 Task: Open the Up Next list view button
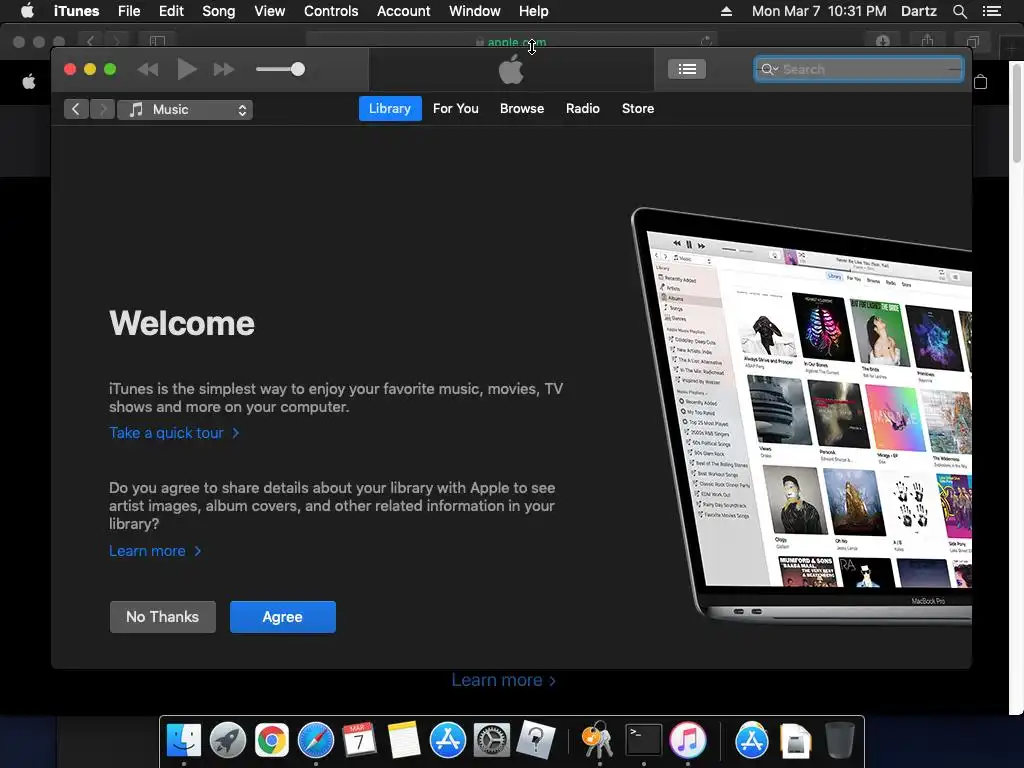tap(686, 69)
